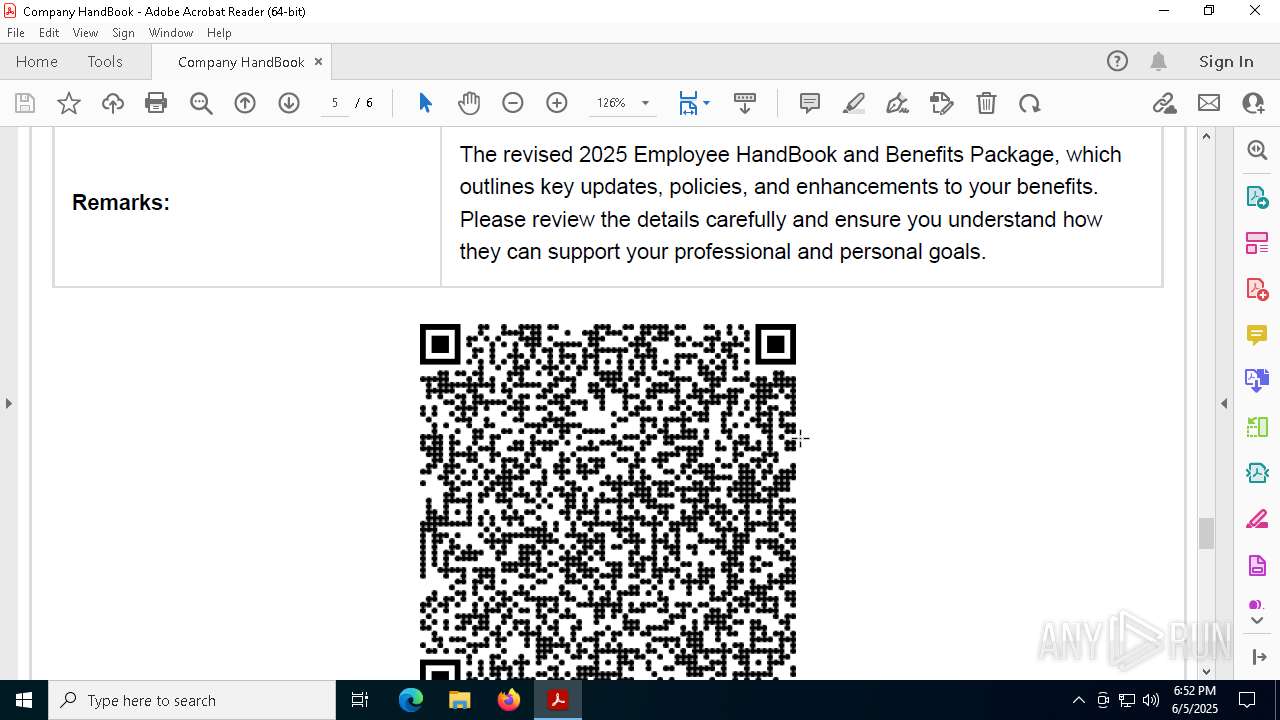Add a sticky note comment
The height and width of the screenshot is (720, 1280).
(810, 103)
